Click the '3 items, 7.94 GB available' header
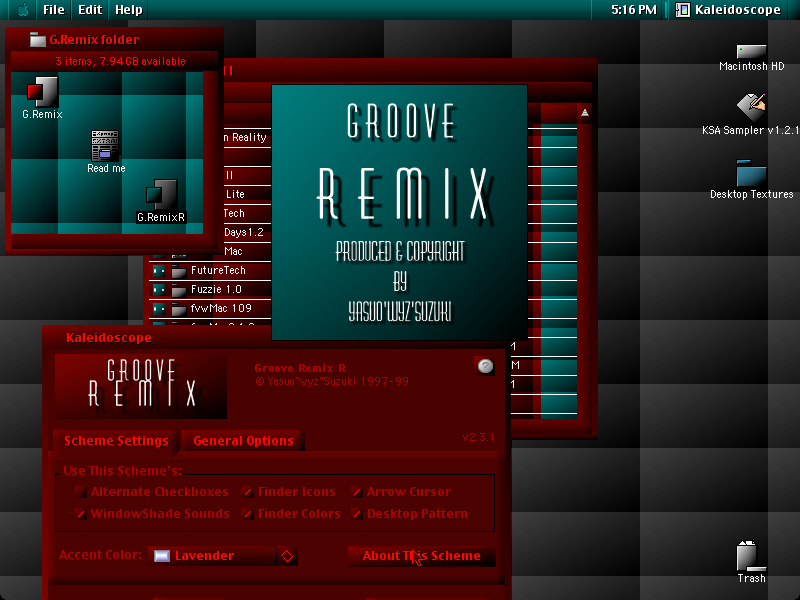 pos(120,61)
